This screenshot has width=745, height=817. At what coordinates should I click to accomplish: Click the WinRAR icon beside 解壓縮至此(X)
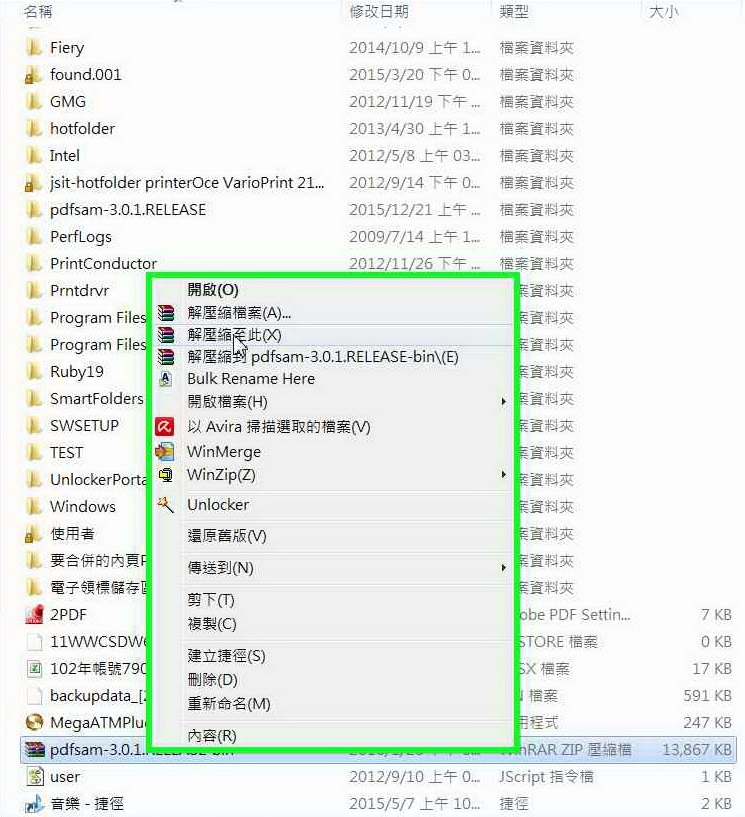[166, 335]
